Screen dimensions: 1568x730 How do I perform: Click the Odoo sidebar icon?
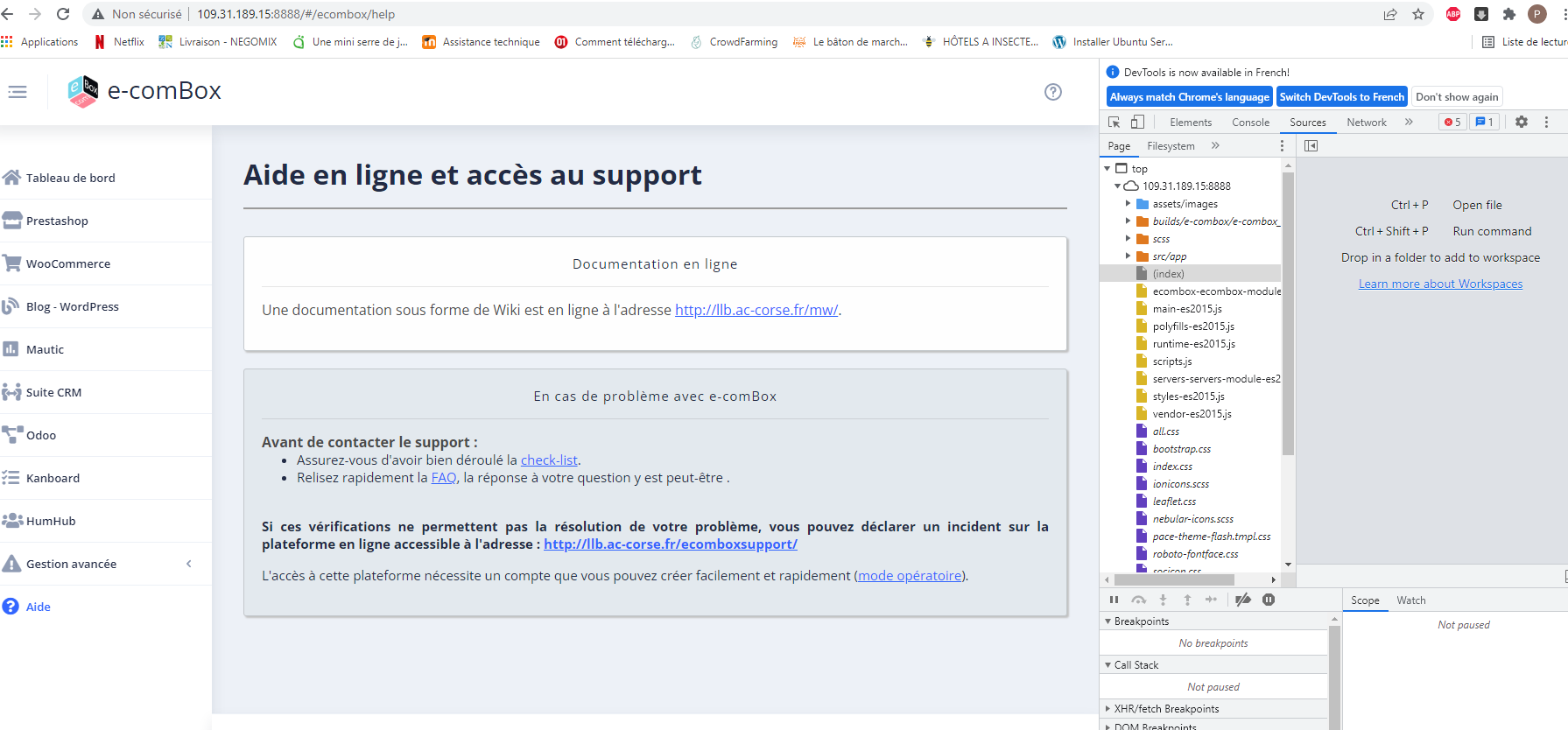[12, 435]
